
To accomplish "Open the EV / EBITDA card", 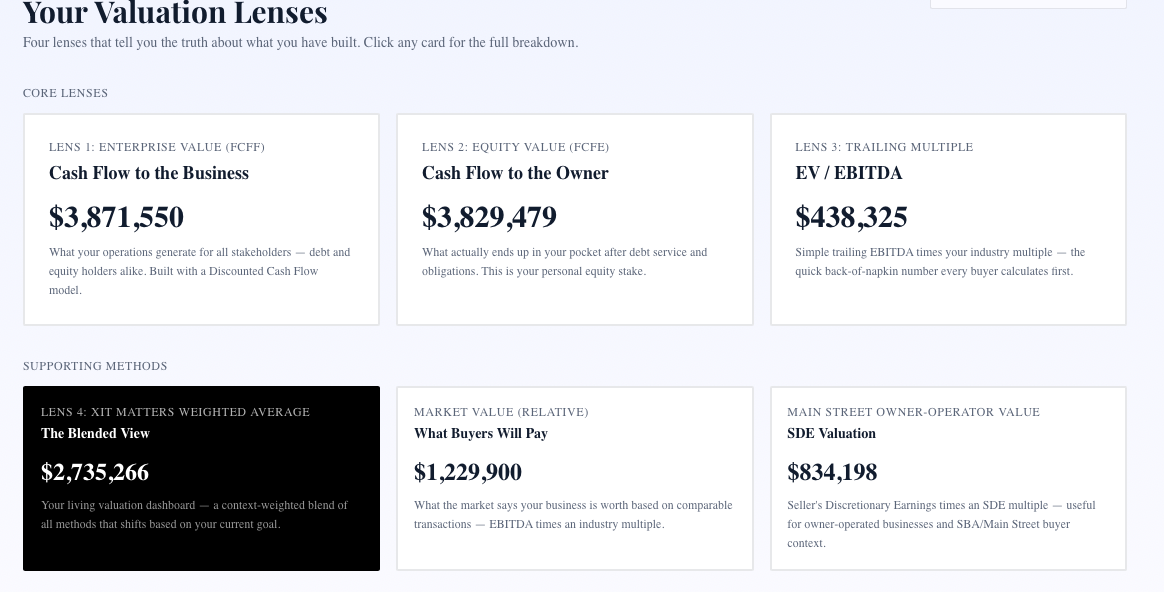I will [948, 219].
